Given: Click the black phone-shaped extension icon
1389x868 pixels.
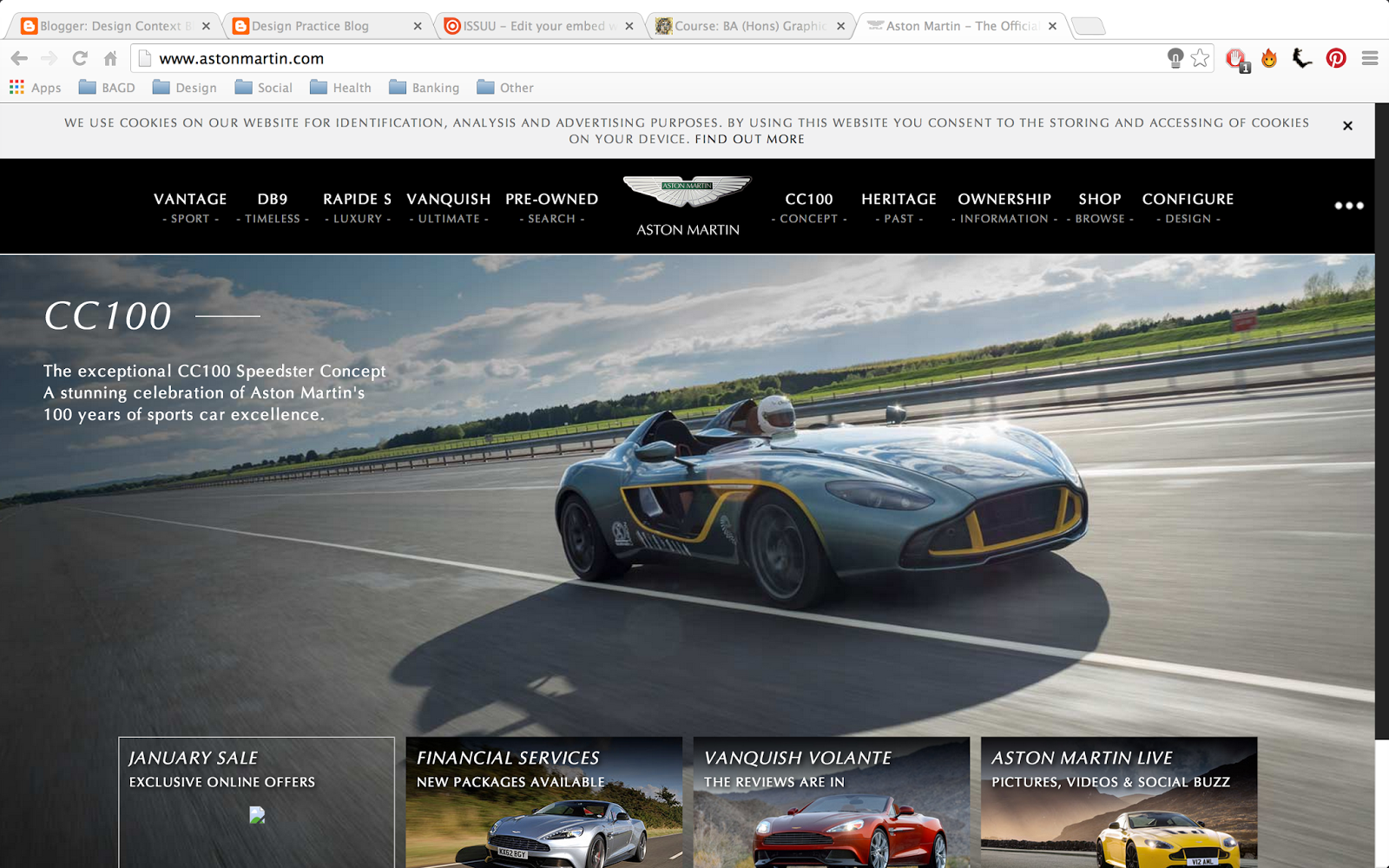Looking at the screenshot, I should pyautogui.click(x=1302, y=58).
